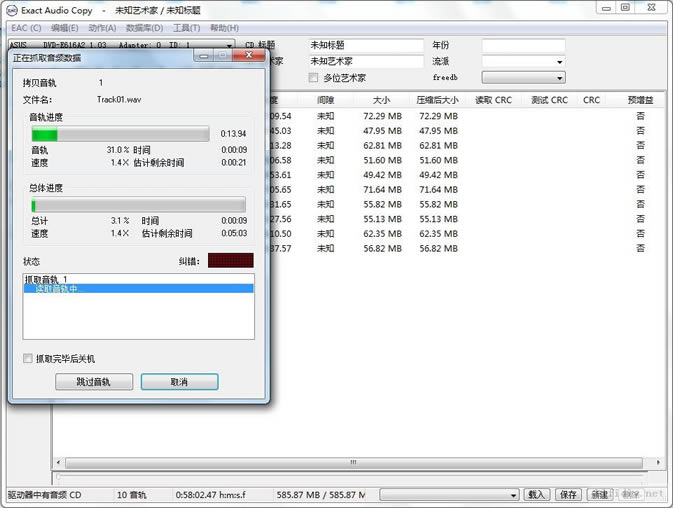Open the EAC (C) menu

pos(26,28)
